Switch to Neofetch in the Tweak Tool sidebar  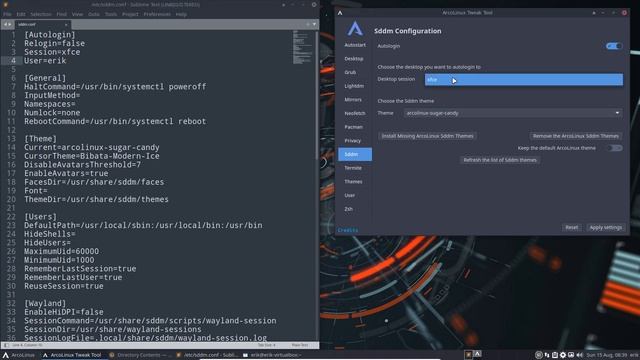tap(355, 113)
